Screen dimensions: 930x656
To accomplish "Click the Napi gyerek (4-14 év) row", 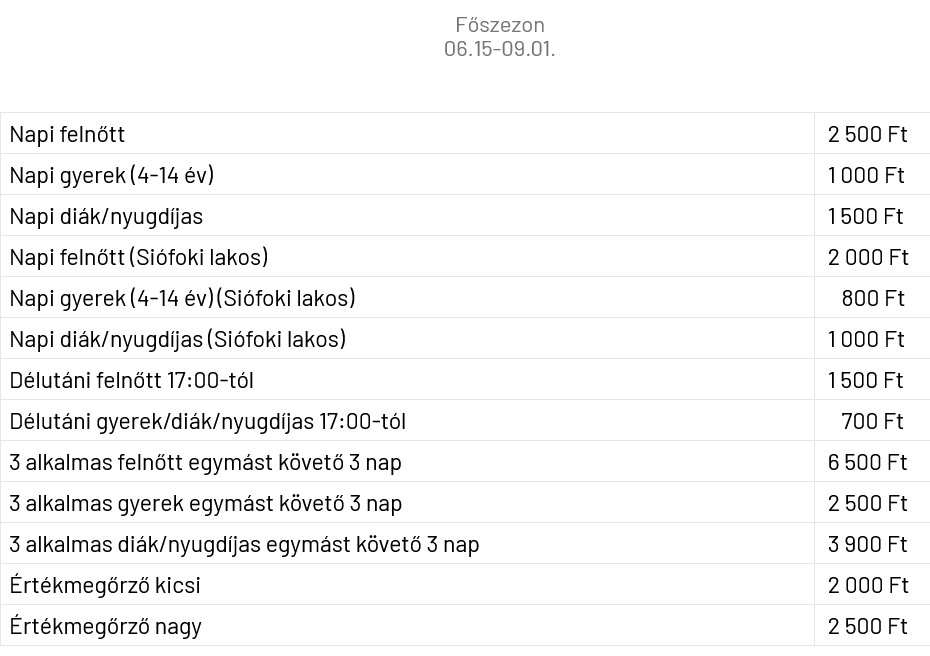I will pos(465,175).
